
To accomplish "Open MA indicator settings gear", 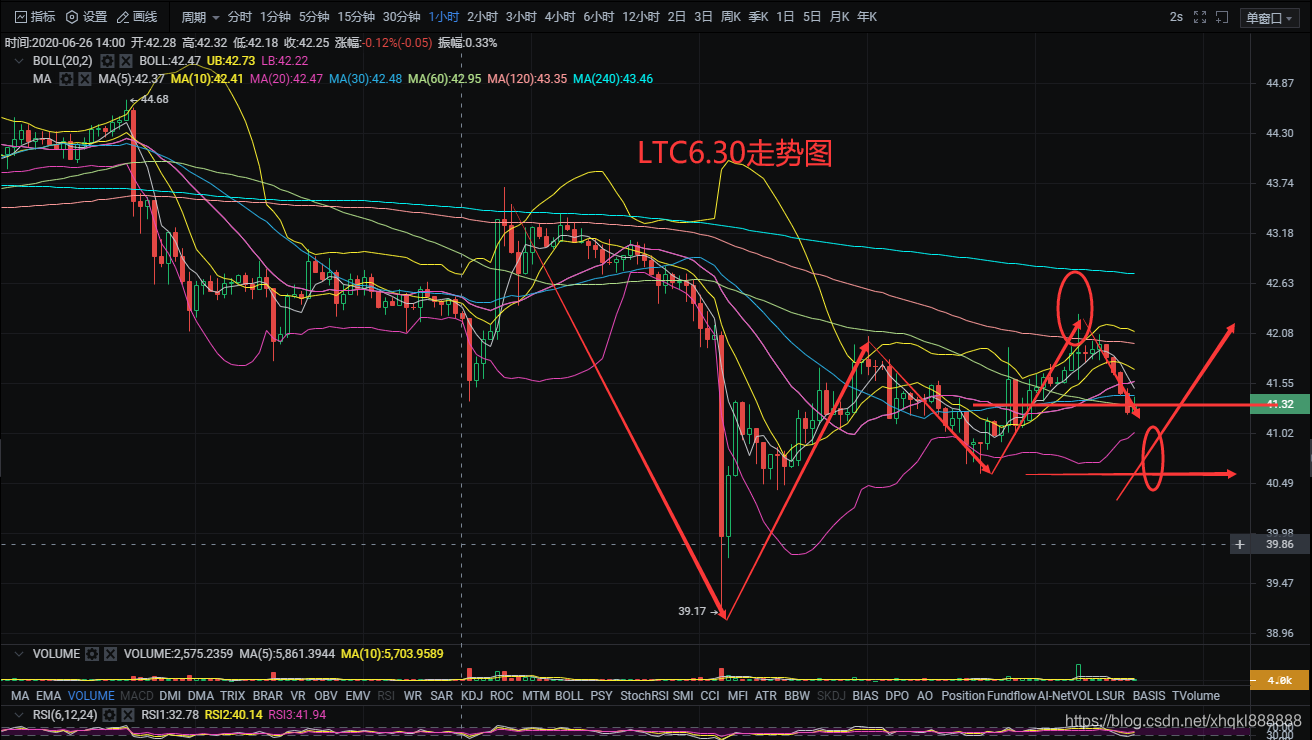I will (x=66, y=79).
